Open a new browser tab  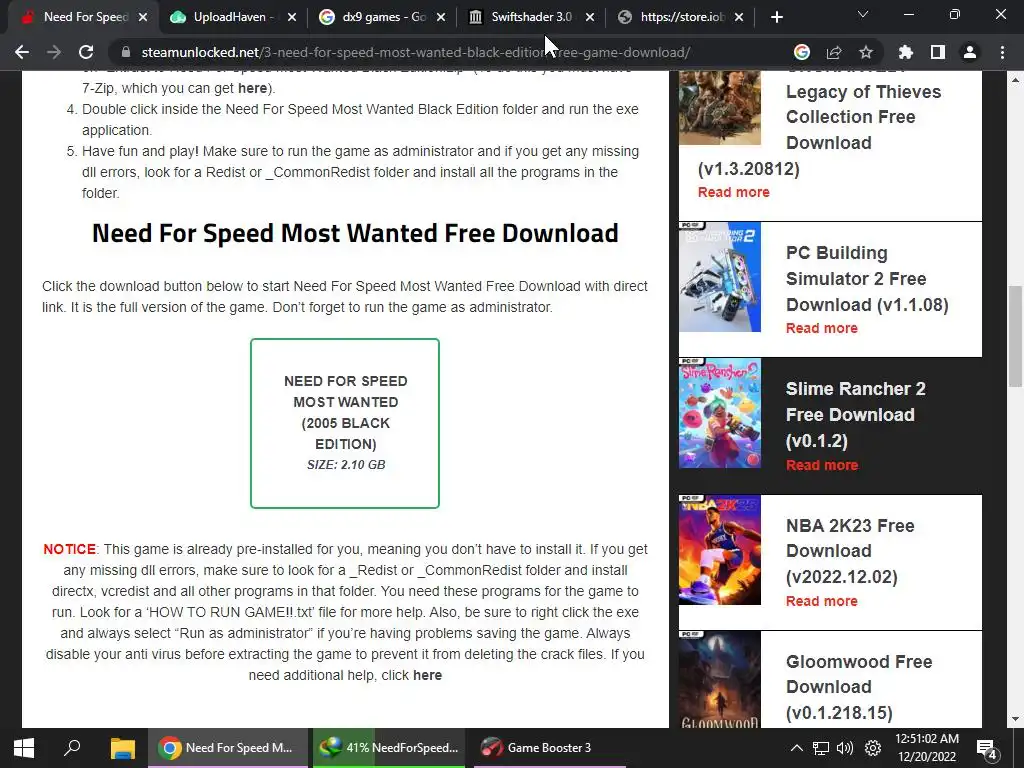(x=776, y=17)
